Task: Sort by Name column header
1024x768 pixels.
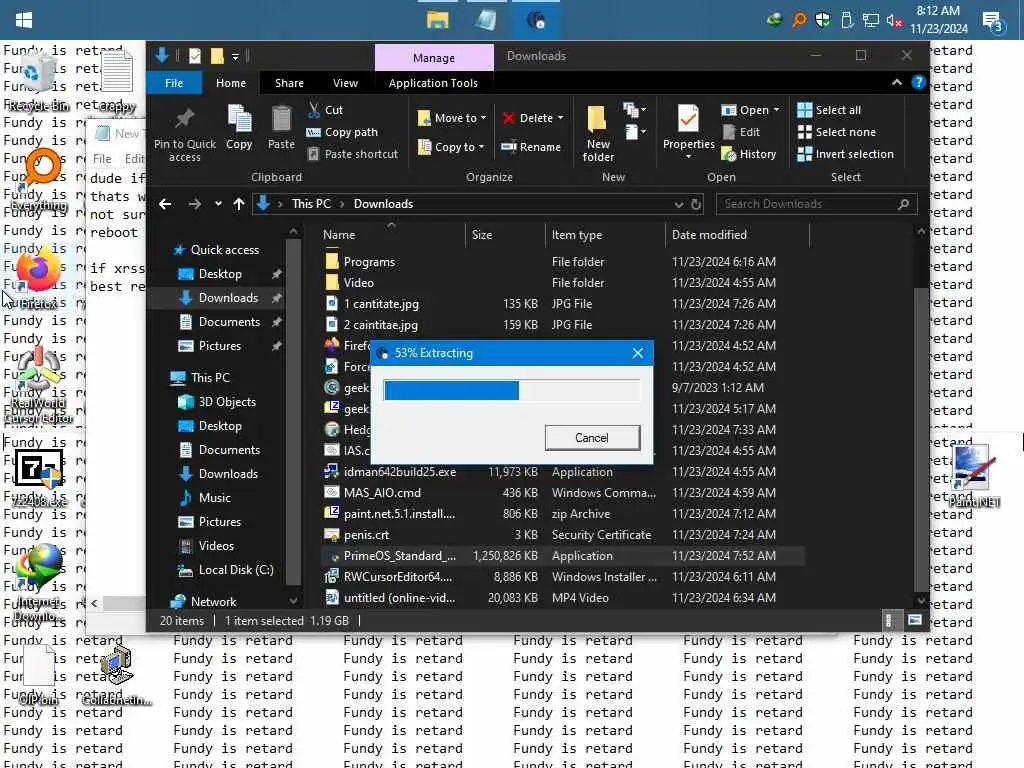Action: click(x=391, y=234)
